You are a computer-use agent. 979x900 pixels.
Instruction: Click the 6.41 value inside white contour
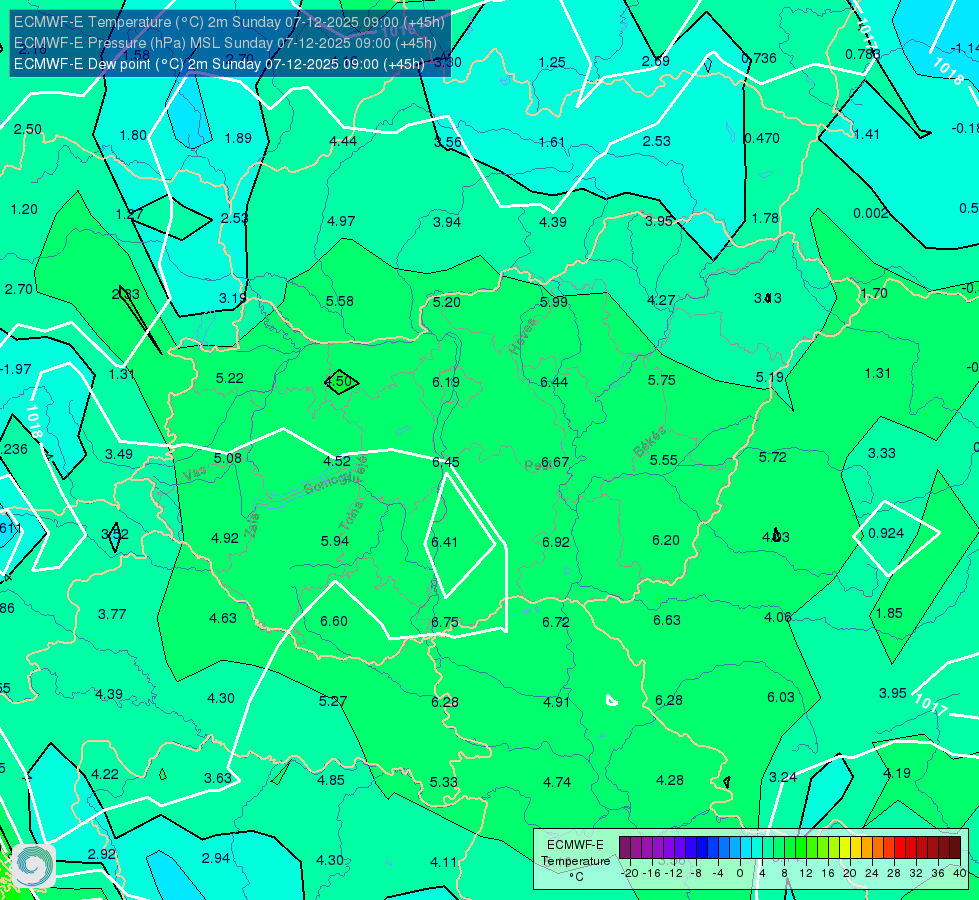click(x=445, y=542)
